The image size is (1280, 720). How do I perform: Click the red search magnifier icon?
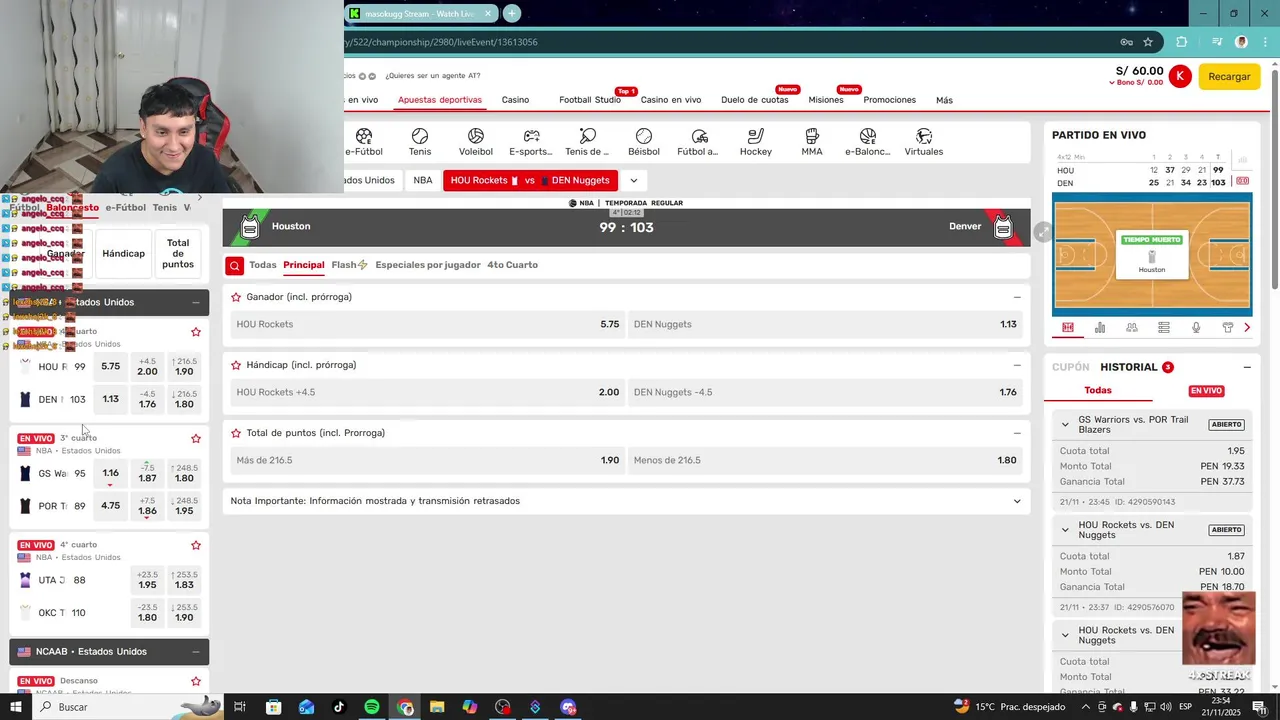234,265
